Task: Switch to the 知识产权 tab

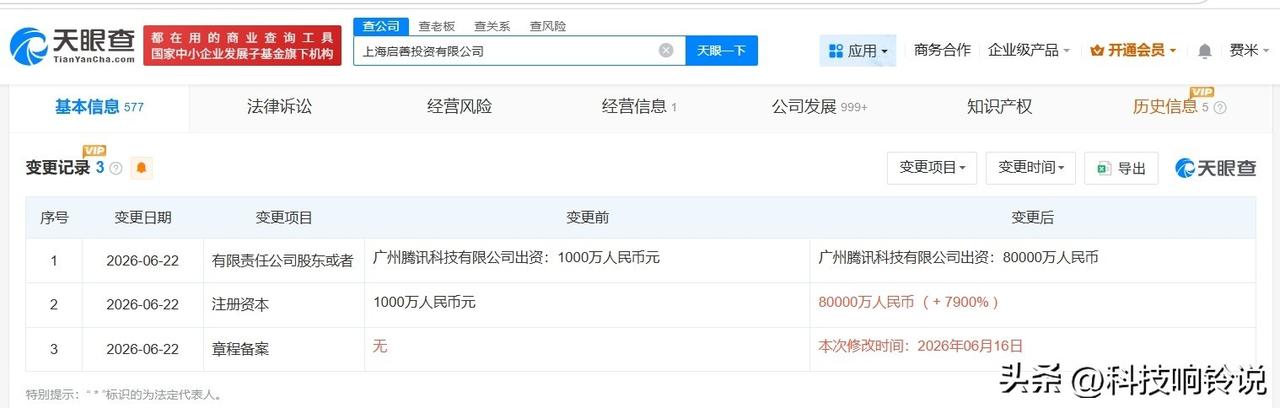Action: 999,107
